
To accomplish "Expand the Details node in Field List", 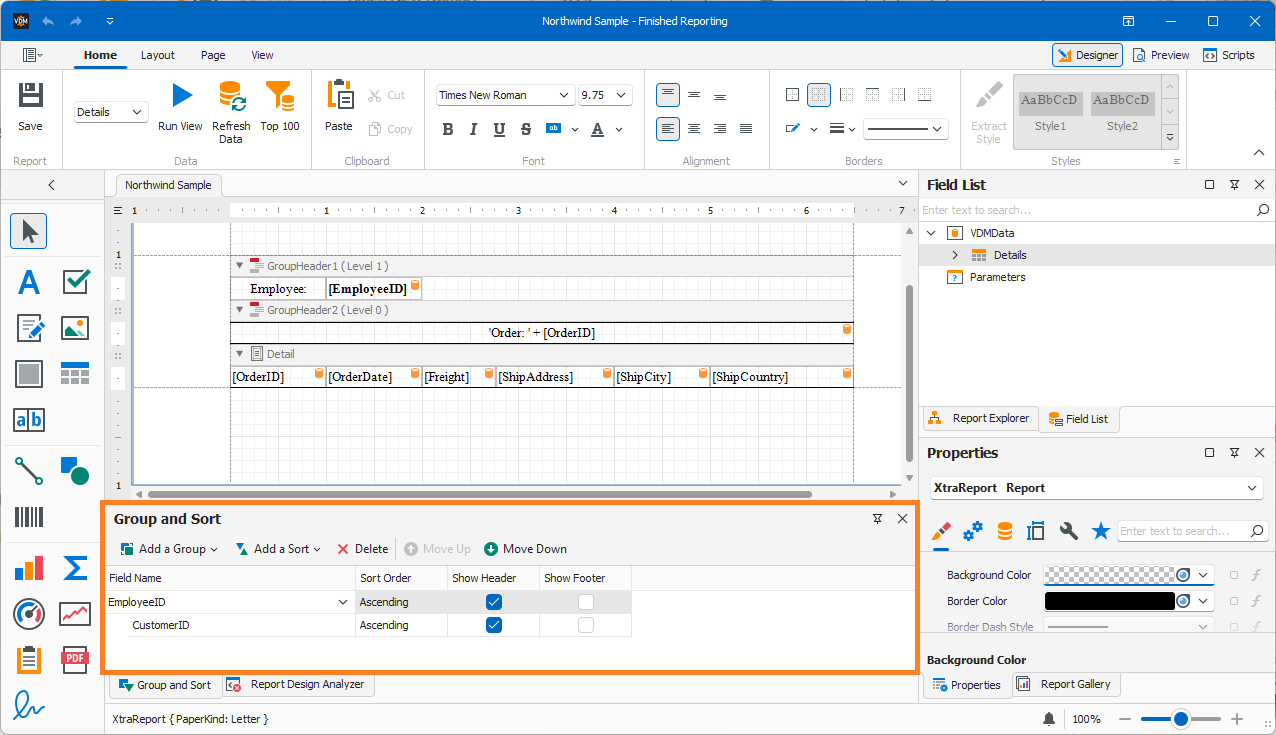I will (955, 254).
